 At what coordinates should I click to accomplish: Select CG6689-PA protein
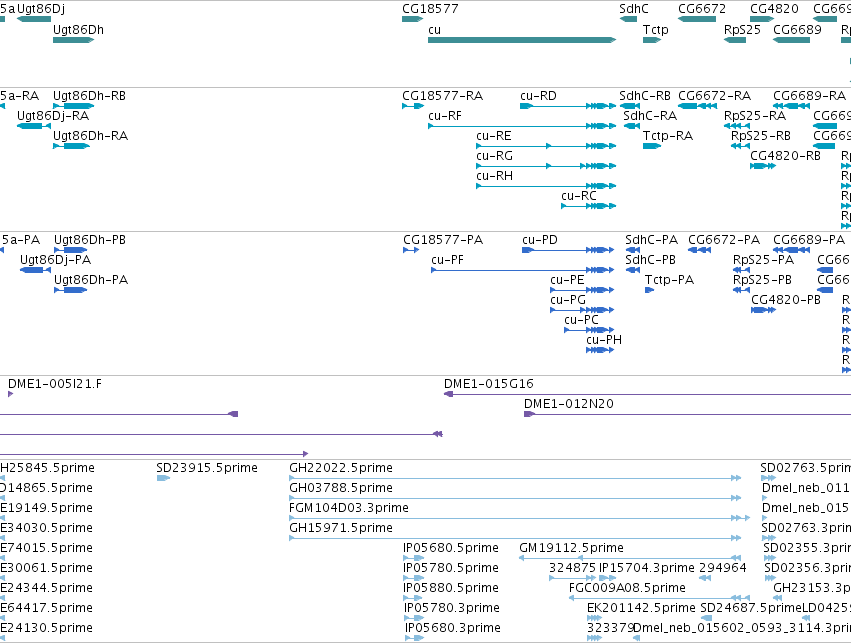click(x=792, y=250)
